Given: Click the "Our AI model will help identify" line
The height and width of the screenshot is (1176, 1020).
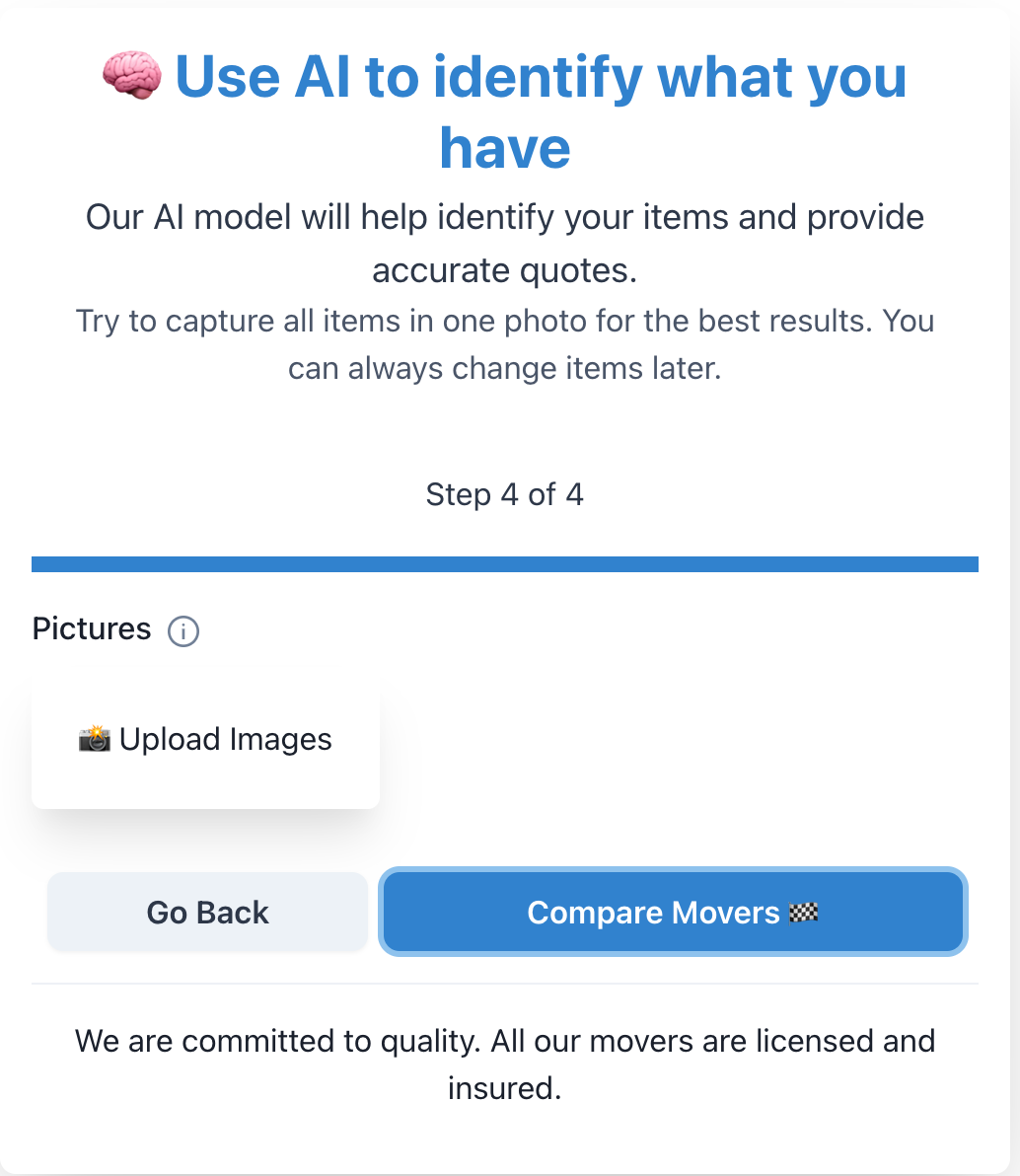Looking at the screenshot, I should tap(505, 217).
